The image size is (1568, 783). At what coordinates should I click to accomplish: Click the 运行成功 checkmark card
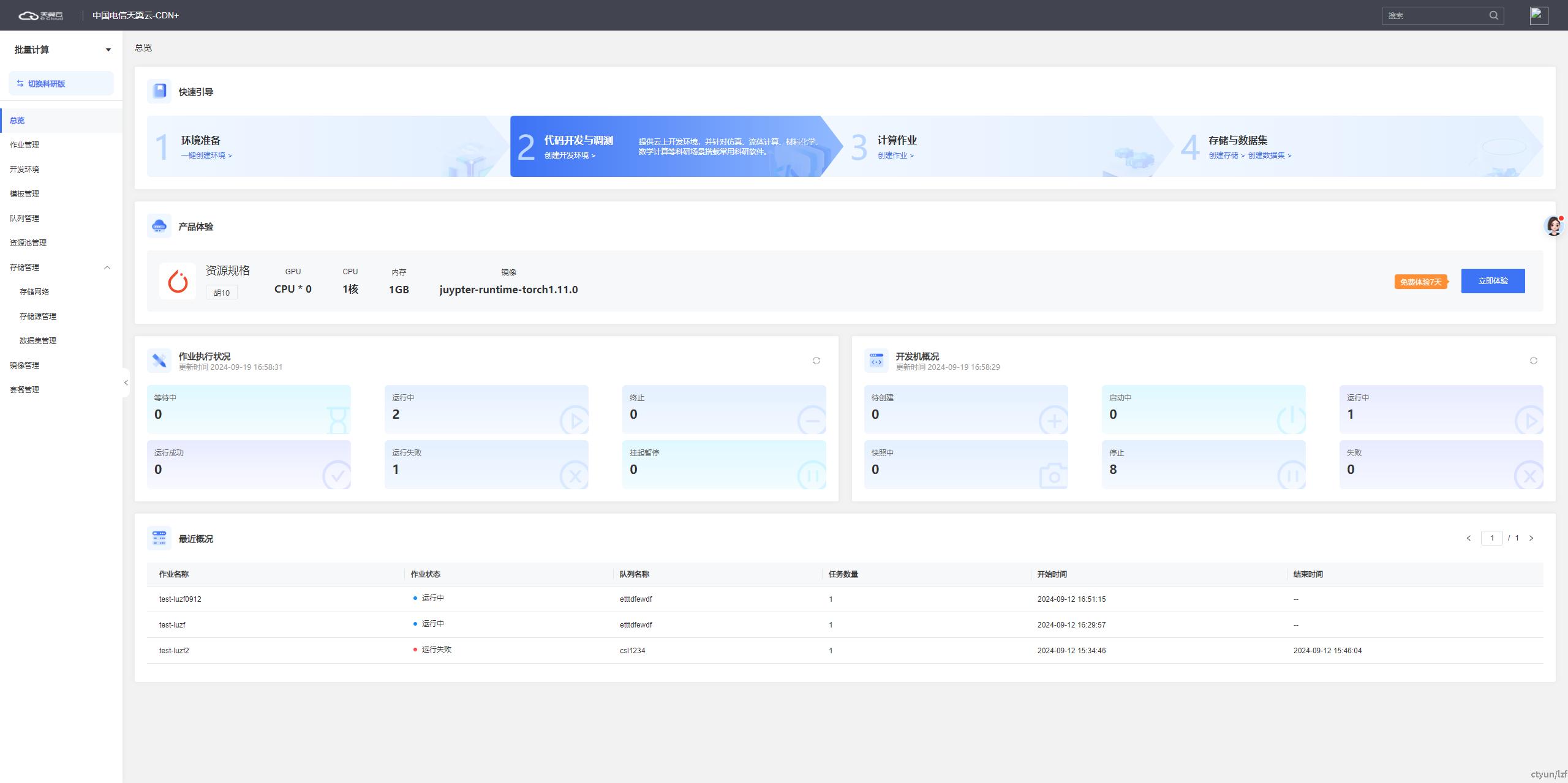point(249,464)
